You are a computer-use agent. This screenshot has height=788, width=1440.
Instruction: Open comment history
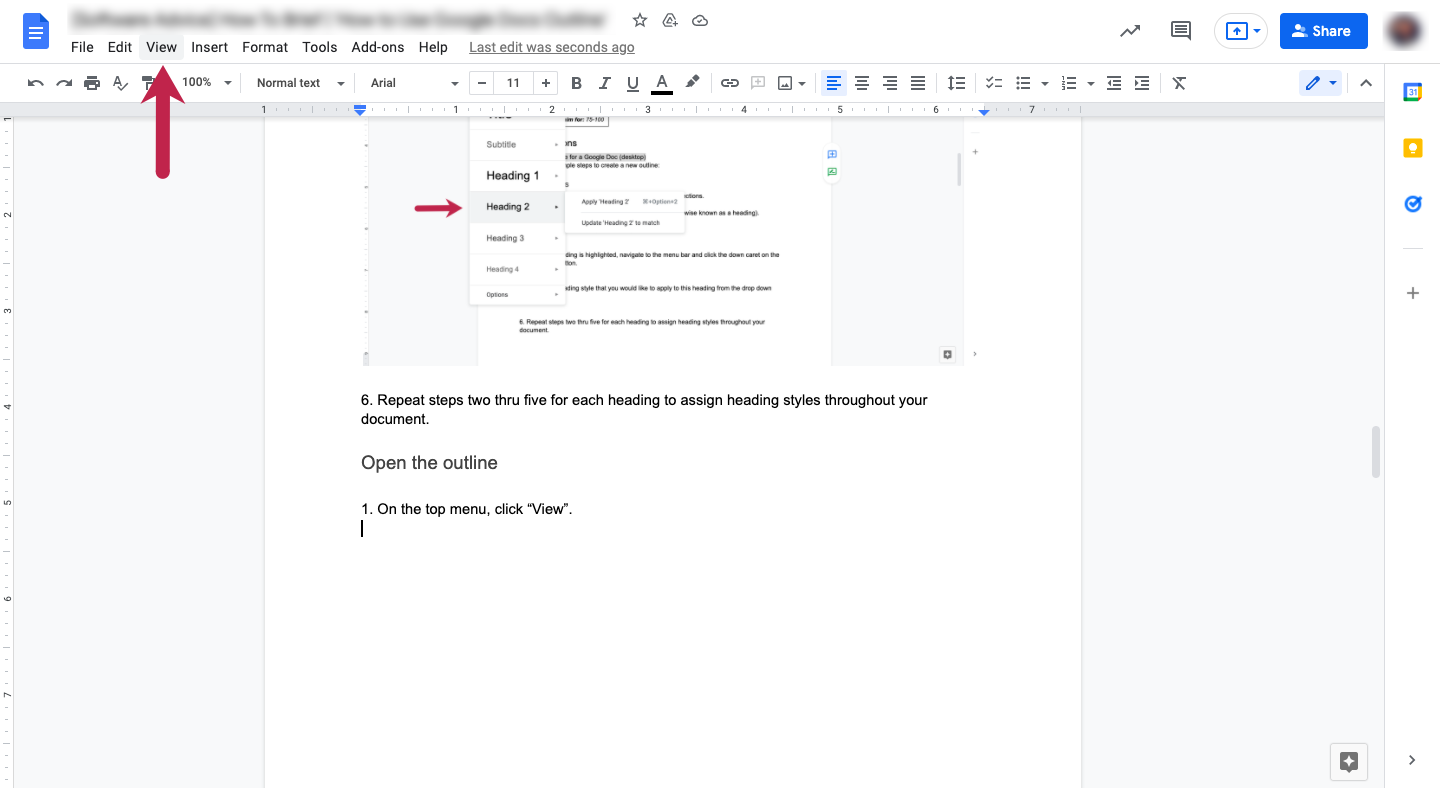(x=1181, y=31)
